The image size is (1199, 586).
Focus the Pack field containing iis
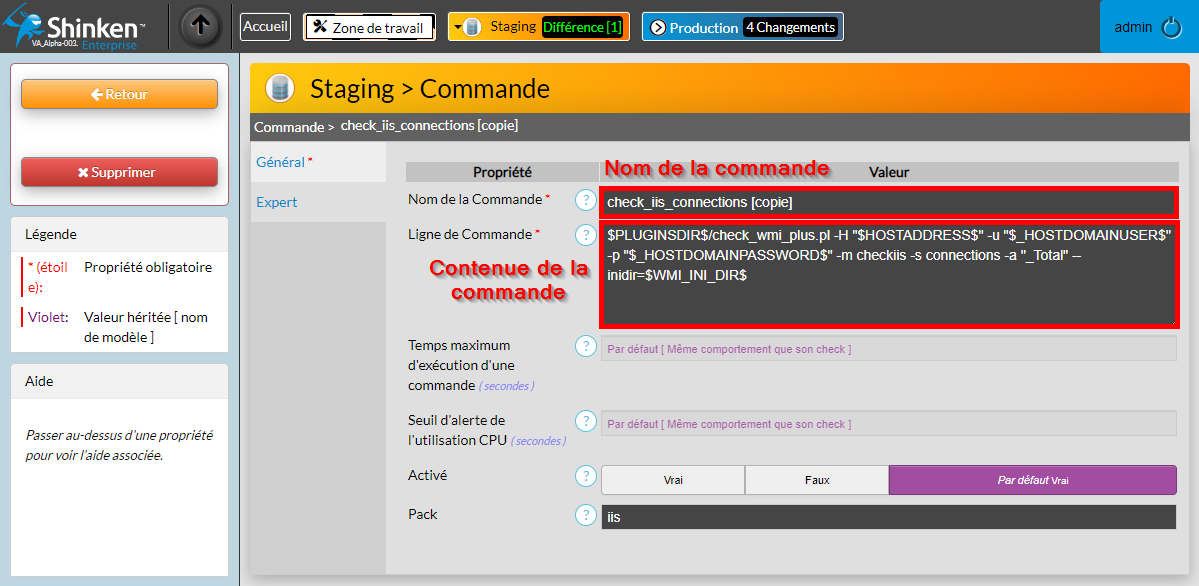[889, 517]
